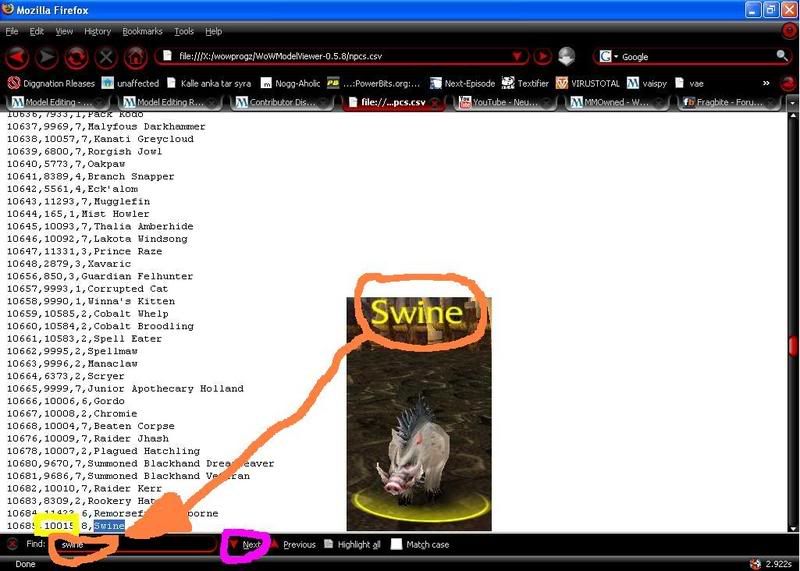Switch to the Fragbite - Foru... tab
The width and height of the screenshot is (800, 571).
tap(730, 102)
